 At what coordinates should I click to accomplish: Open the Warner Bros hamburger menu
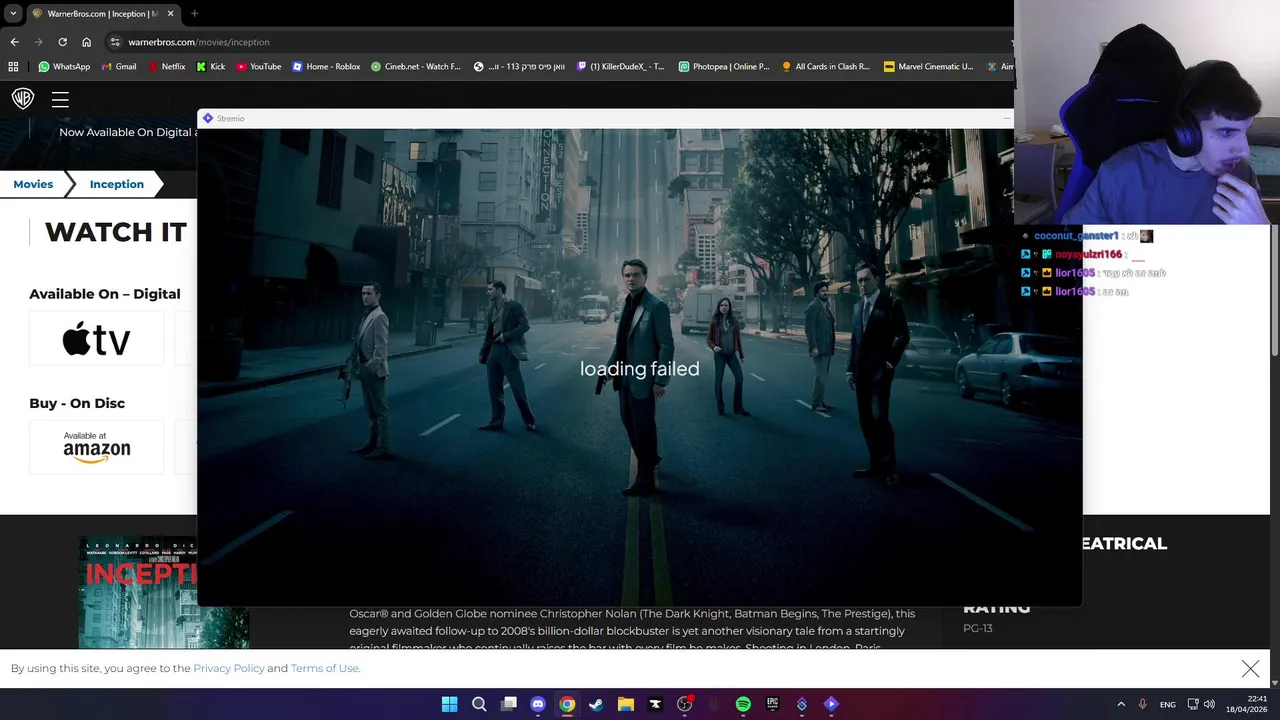(x=60, y=99)
